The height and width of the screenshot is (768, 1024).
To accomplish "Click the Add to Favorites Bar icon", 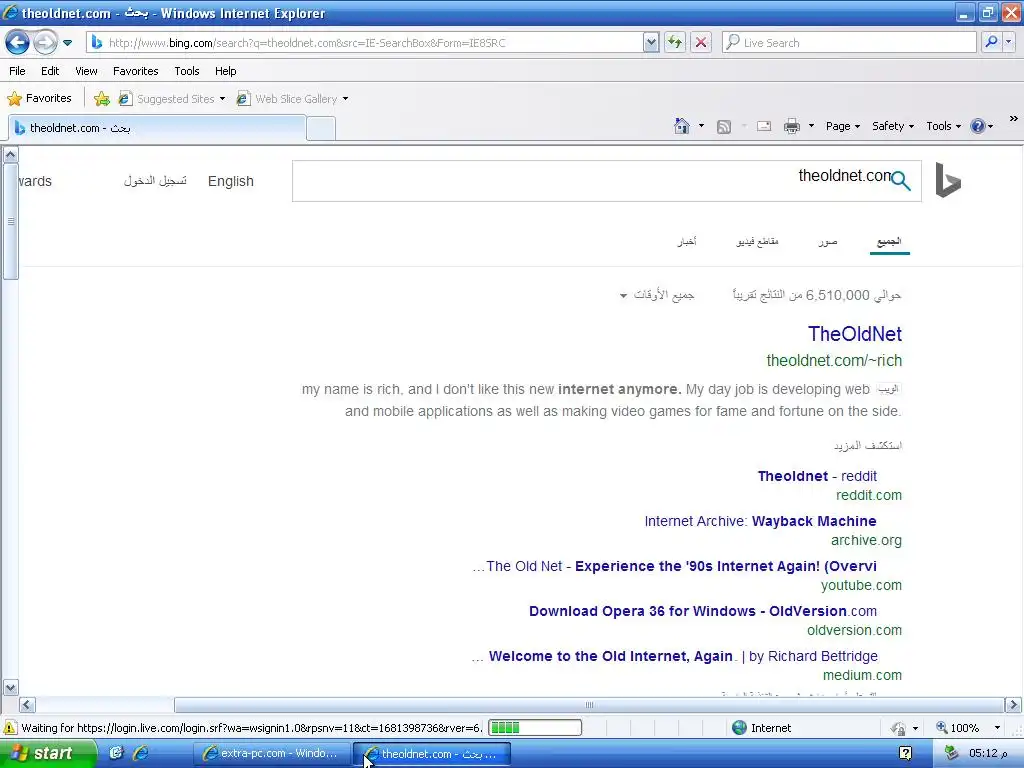I will click(x=102, y=99).
